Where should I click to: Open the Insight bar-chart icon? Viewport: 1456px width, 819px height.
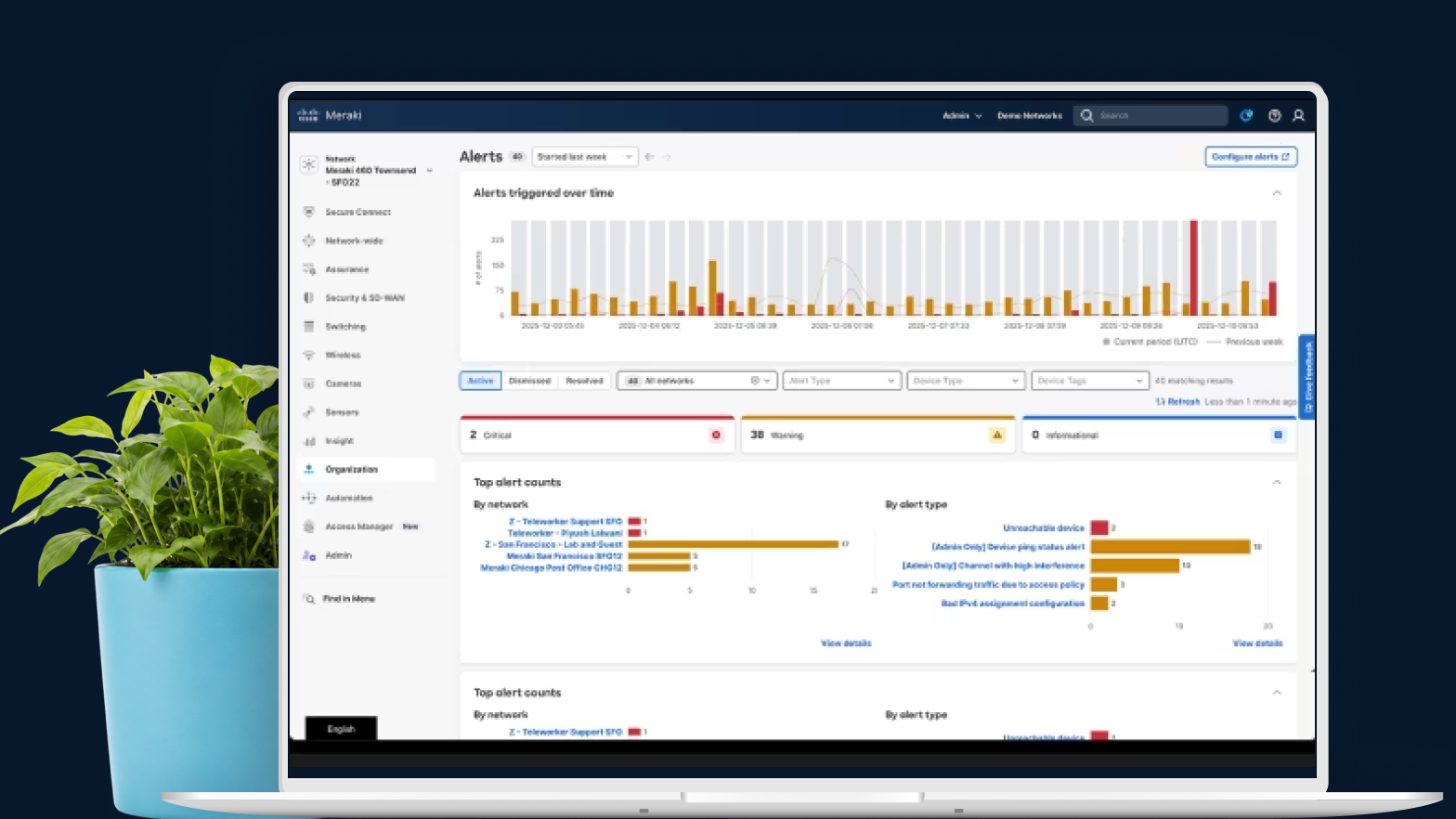point(309,441)
